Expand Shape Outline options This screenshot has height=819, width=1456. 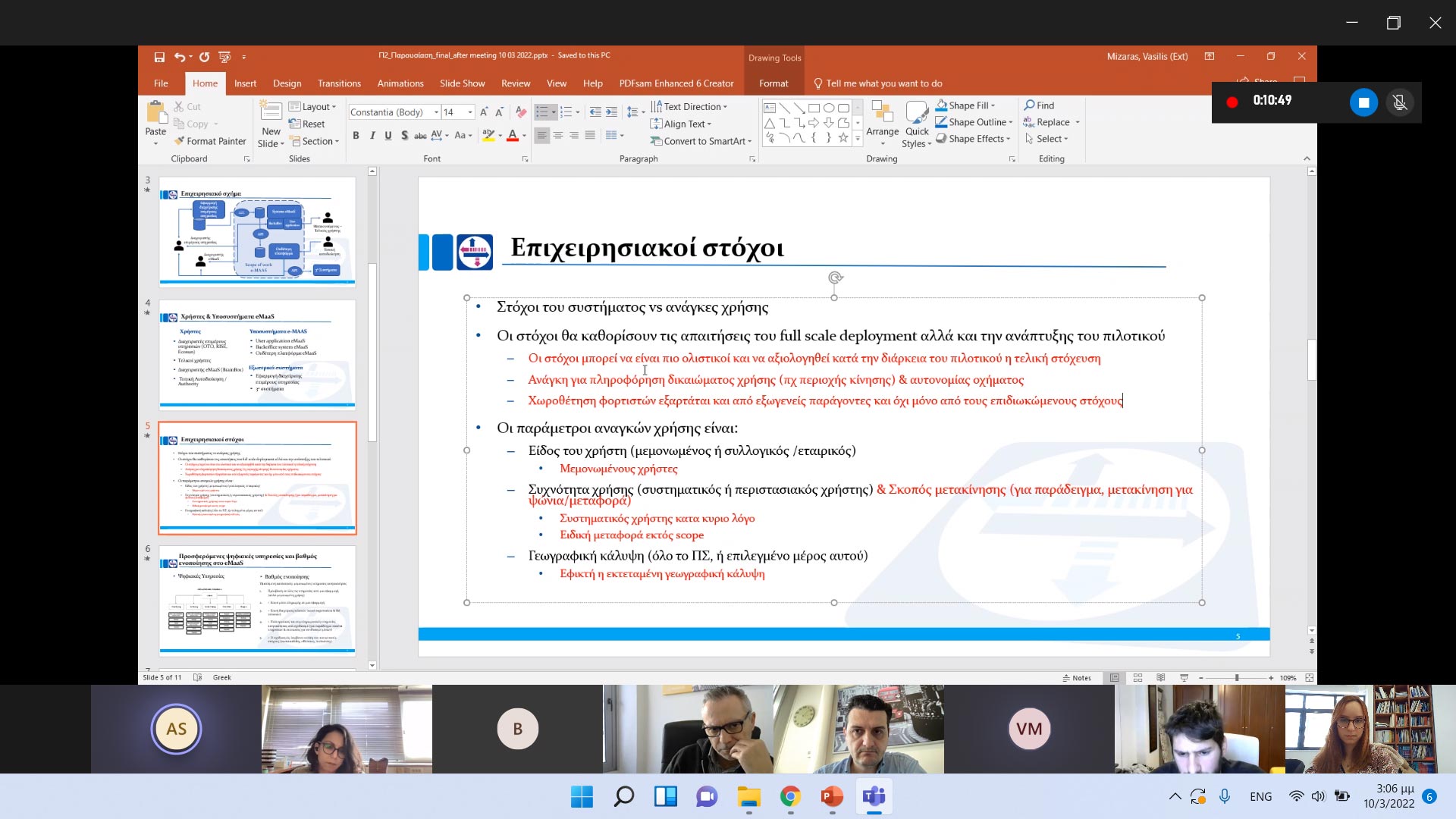[x=974, y=122]
